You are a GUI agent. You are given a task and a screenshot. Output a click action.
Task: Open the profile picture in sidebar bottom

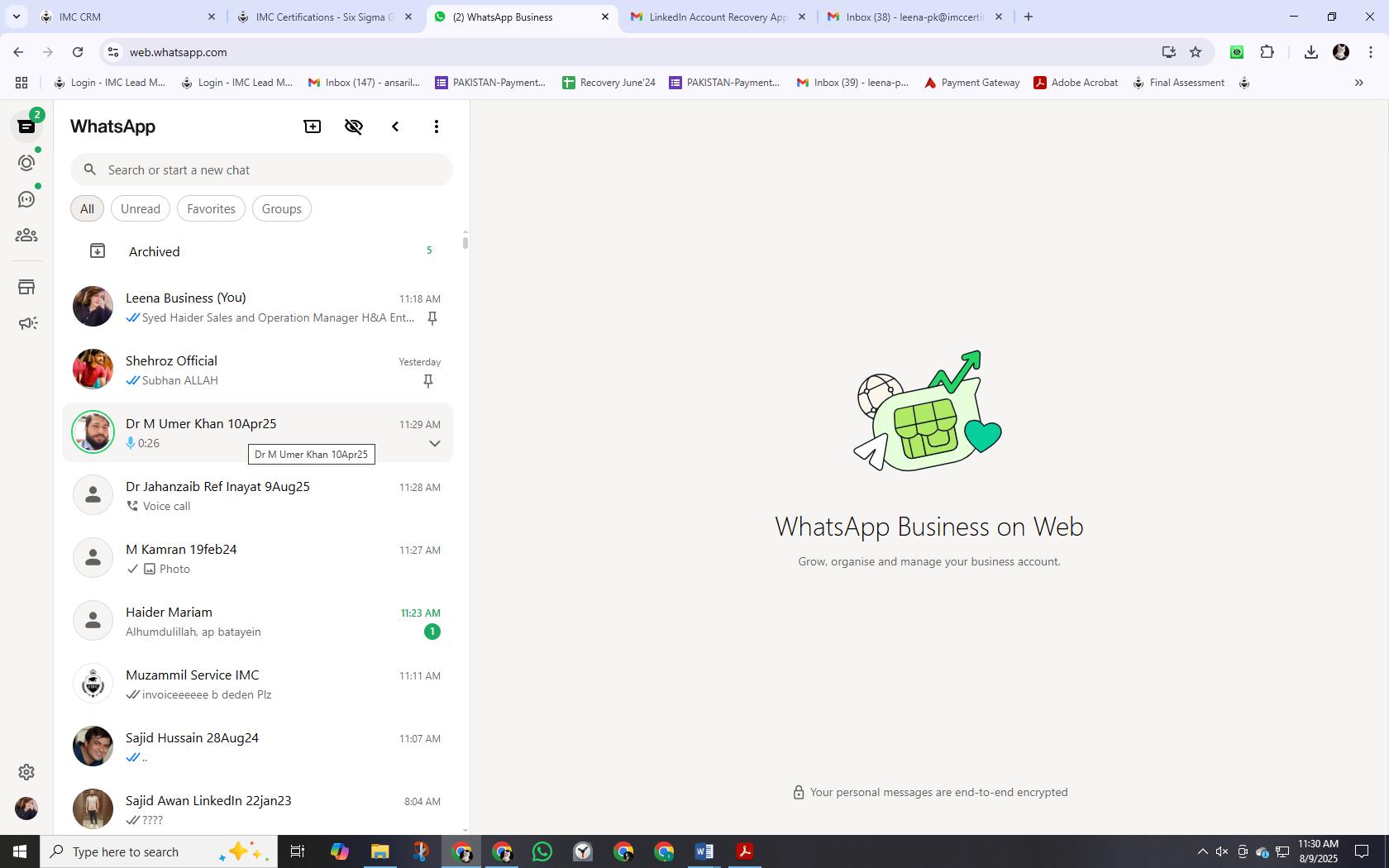tap(26, 808)
